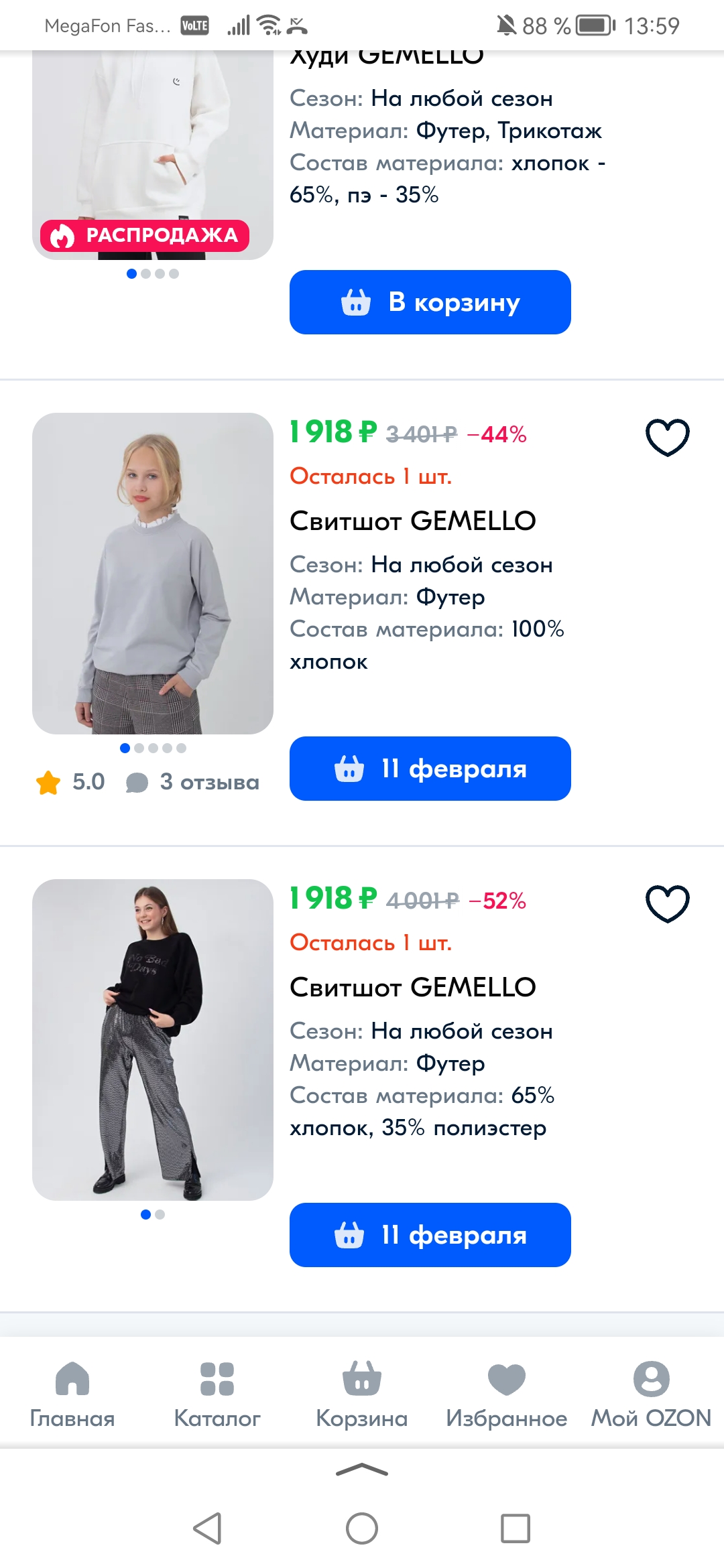Tap the Android recent apps square

[x=516, y=1528]
